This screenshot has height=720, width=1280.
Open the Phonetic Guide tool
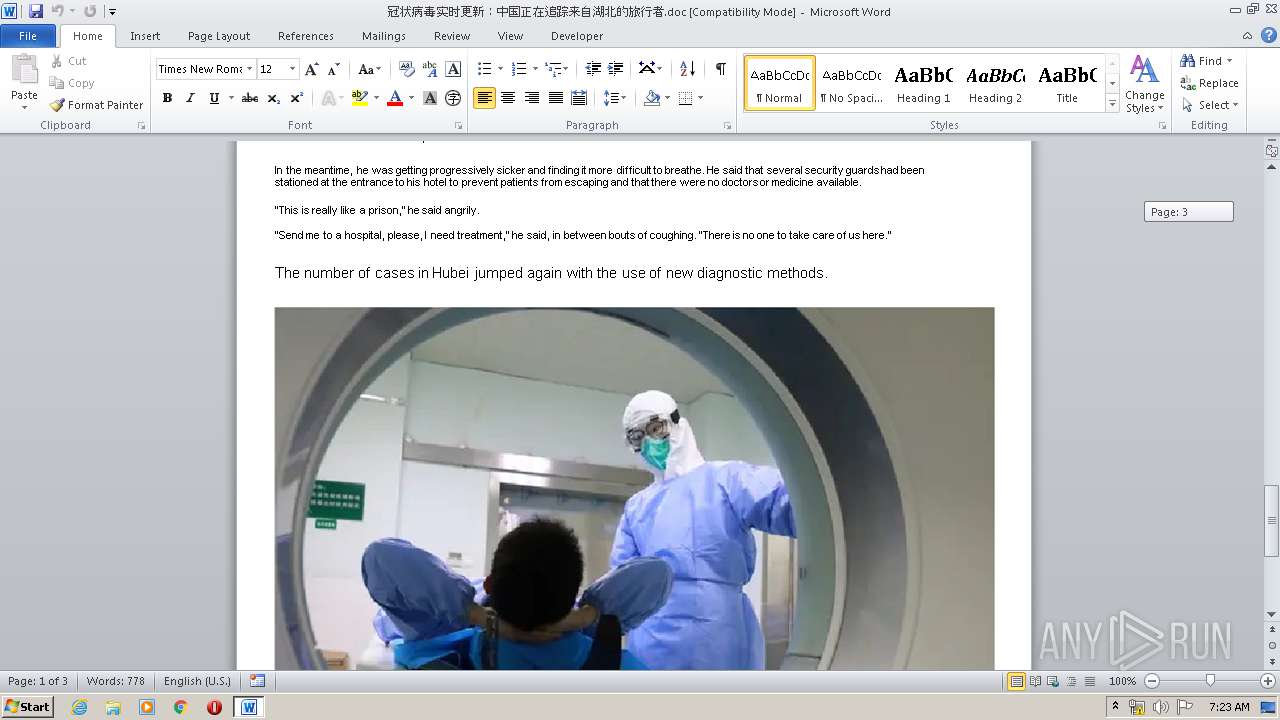(x=430, y=69)
